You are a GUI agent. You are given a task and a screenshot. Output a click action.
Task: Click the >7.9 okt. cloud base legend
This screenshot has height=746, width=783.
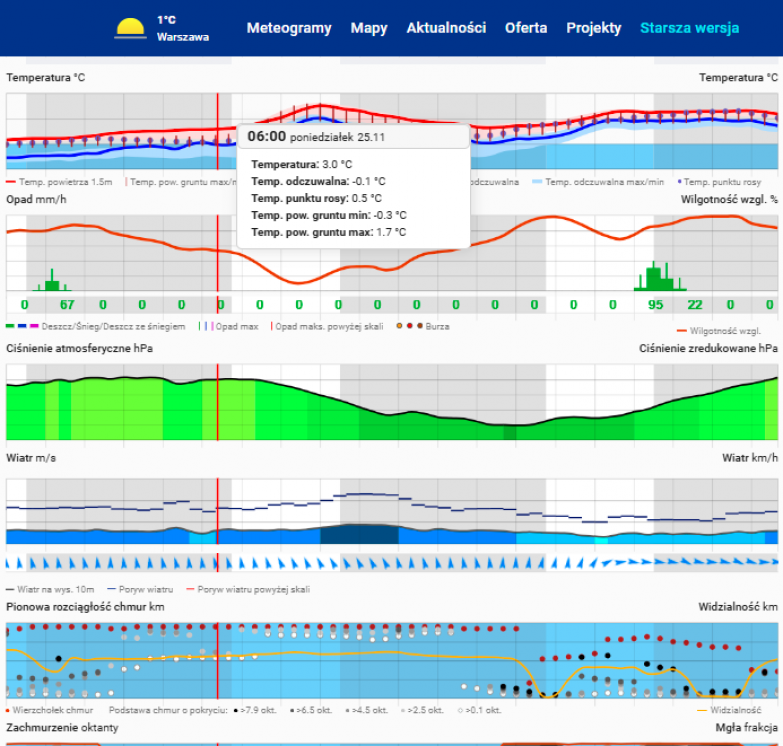pos(255,710)
